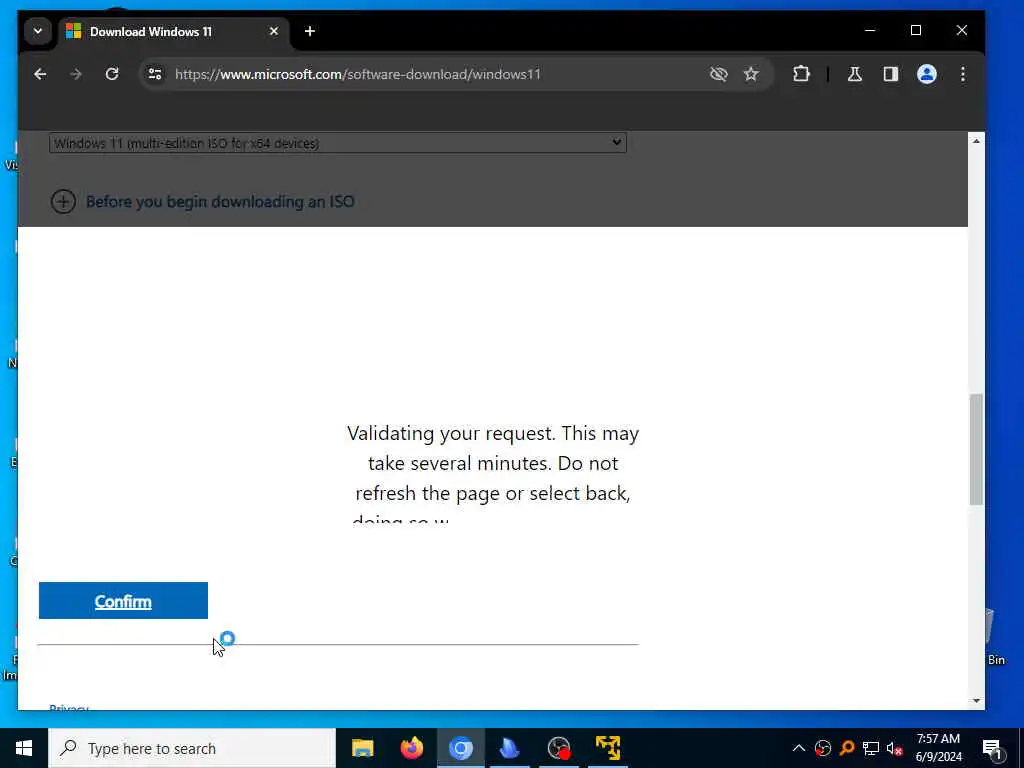This screenshot has width=1024, height=768.
Task: Click the blue Confirm button
Action: point(123,600)
